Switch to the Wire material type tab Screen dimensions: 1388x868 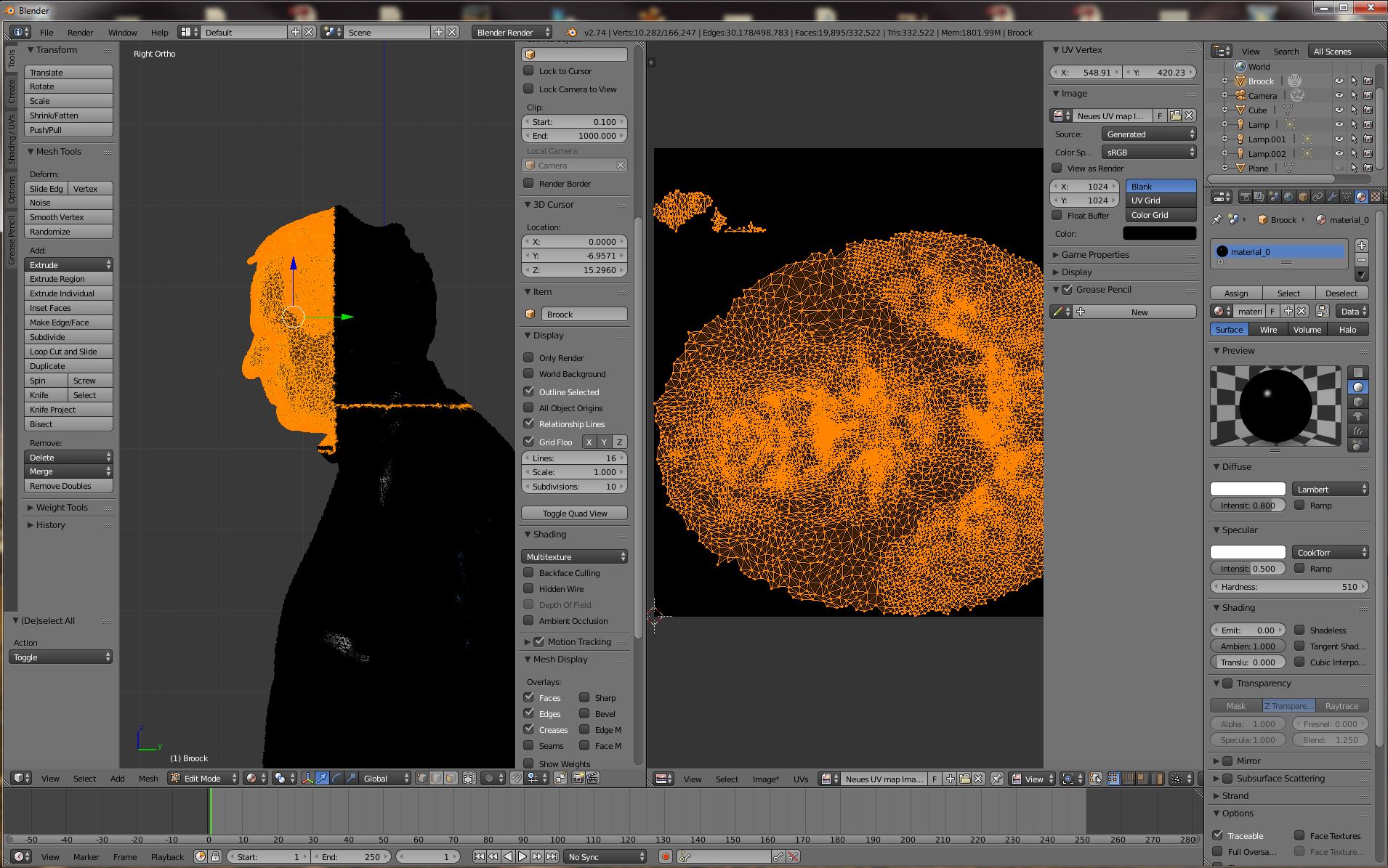point(1268,329)
